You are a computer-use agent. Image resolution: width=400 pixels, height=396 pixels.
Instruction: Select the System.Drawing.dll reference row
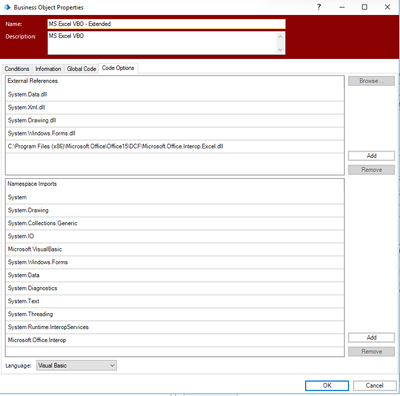coord(175,121)
